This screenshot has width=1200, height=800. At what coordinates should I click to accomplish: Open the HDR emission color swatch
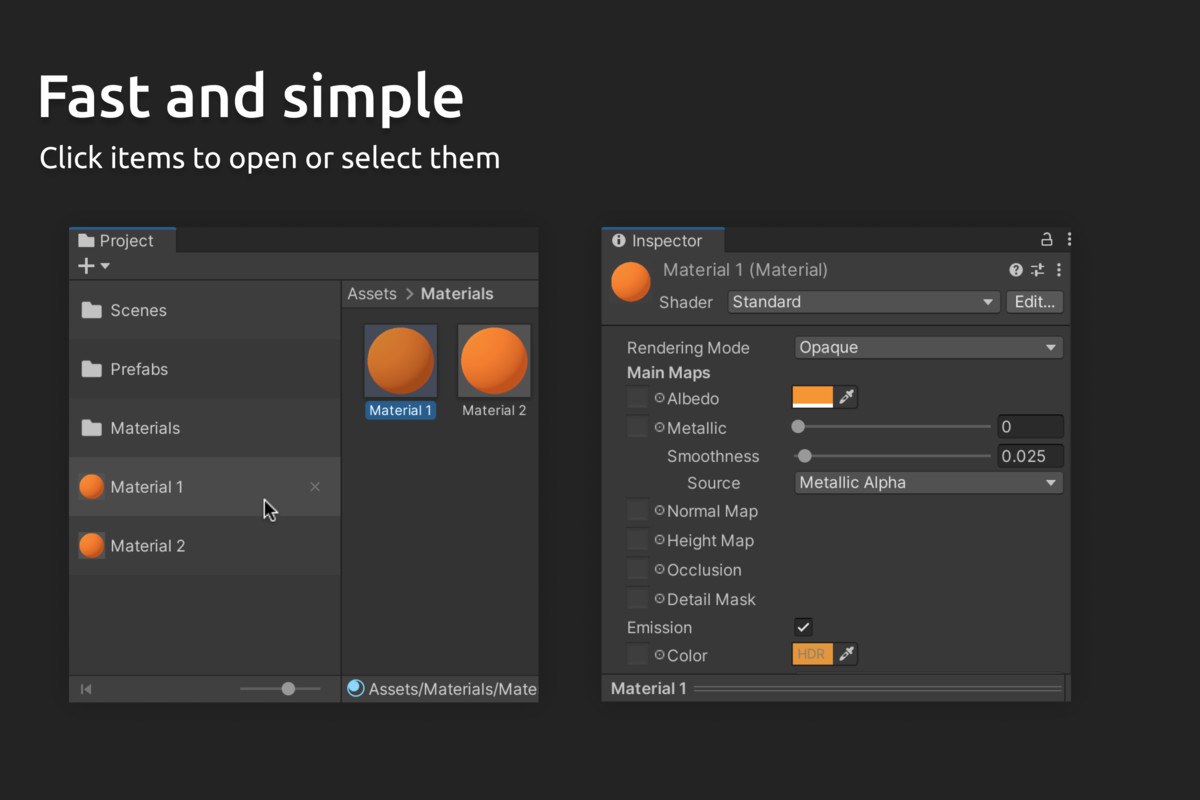pyautogui.click(x=812, y=655)
